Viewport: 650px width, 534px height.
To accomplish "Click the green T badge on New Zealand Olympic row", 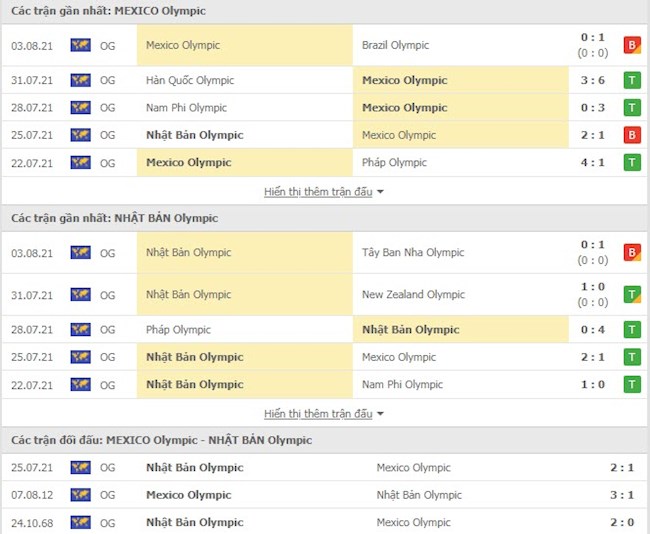I will point(632,294).
